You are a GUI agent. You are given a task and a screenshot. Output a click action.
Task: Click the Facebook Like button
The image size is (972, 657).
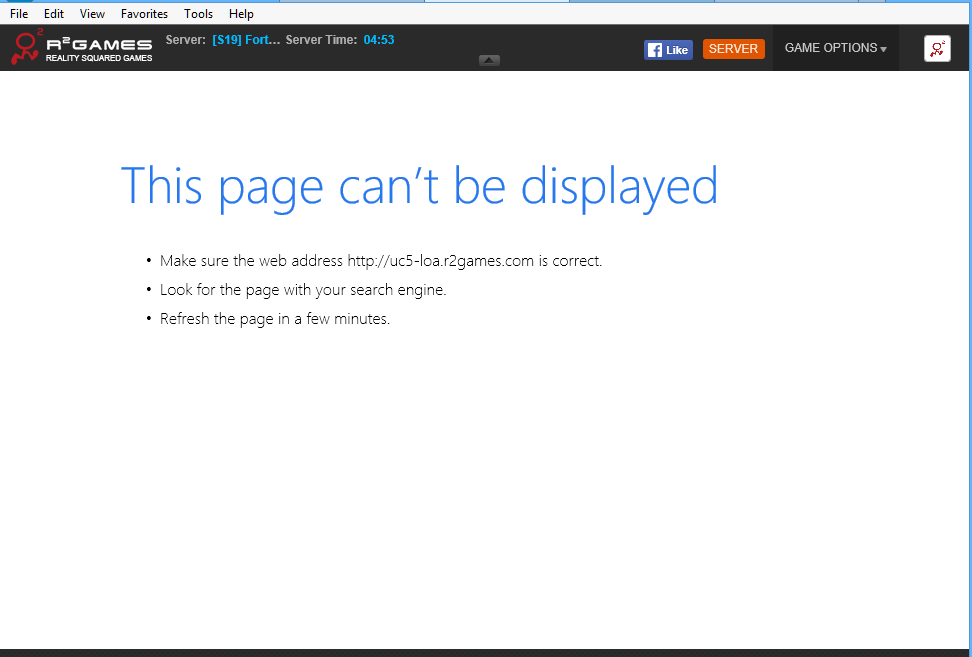668,50
